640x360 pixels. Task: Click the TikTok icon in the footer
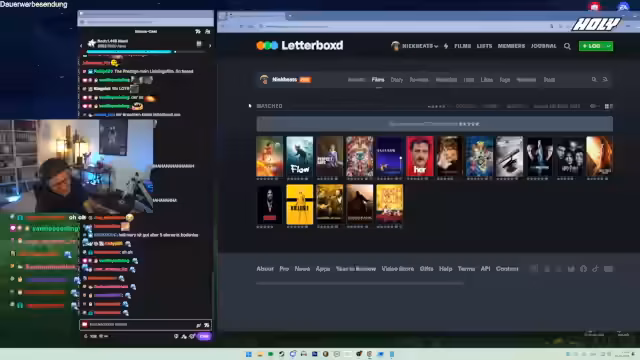coord(596,269)
